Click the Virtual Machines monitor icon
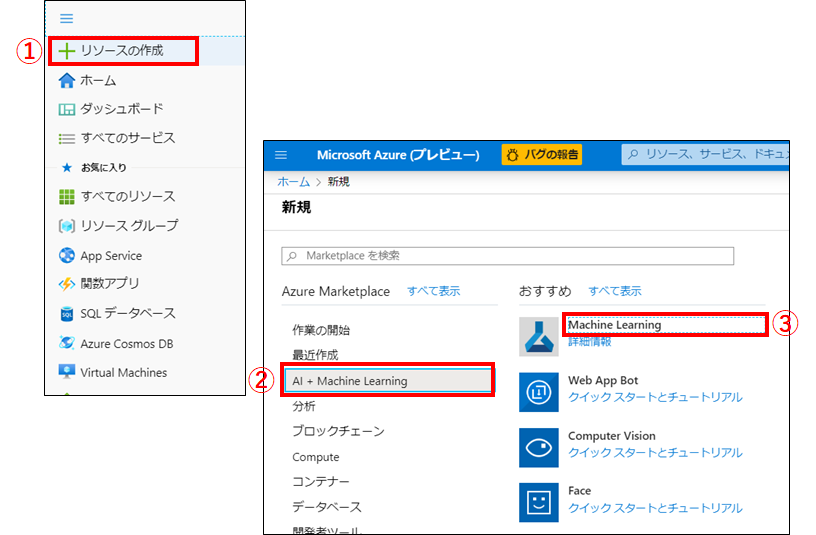 tap(67, 372)
